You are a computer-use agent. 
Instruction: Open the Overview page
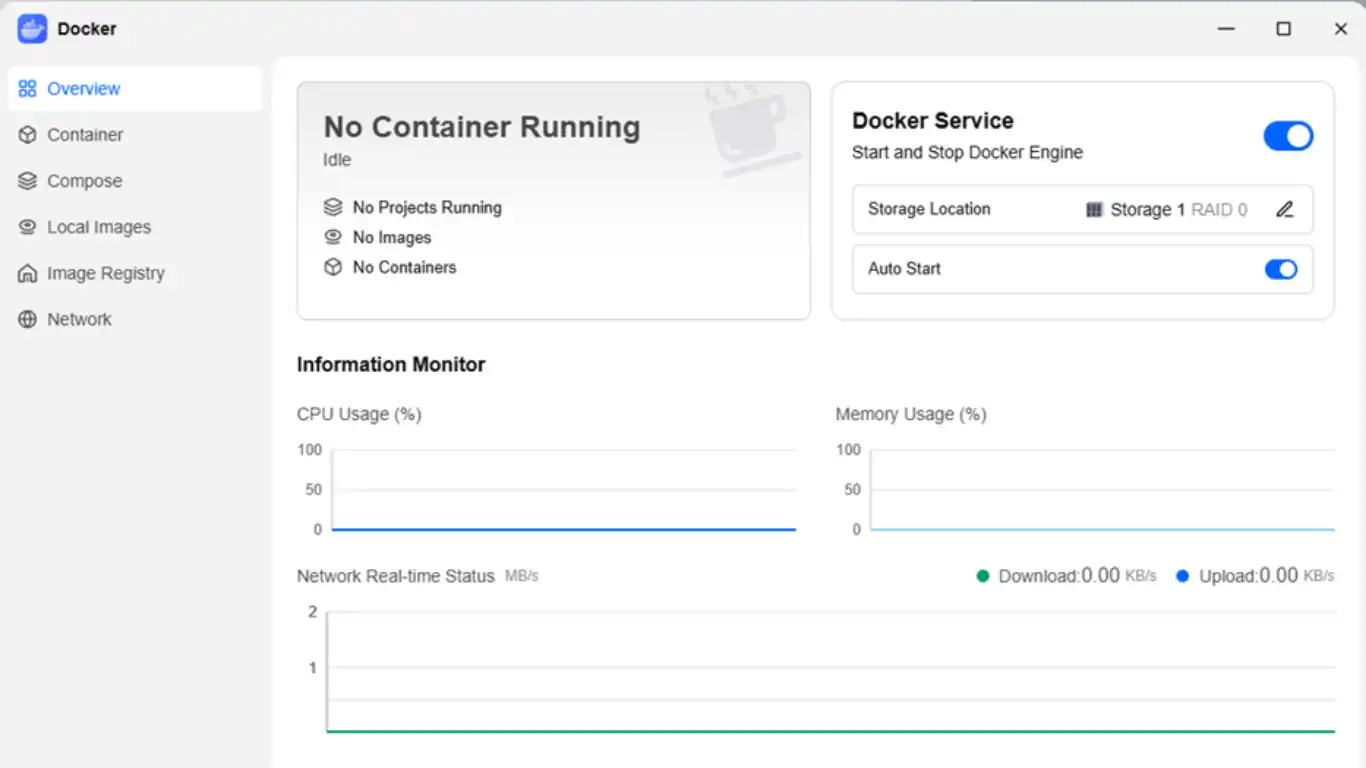click(135, 89)
